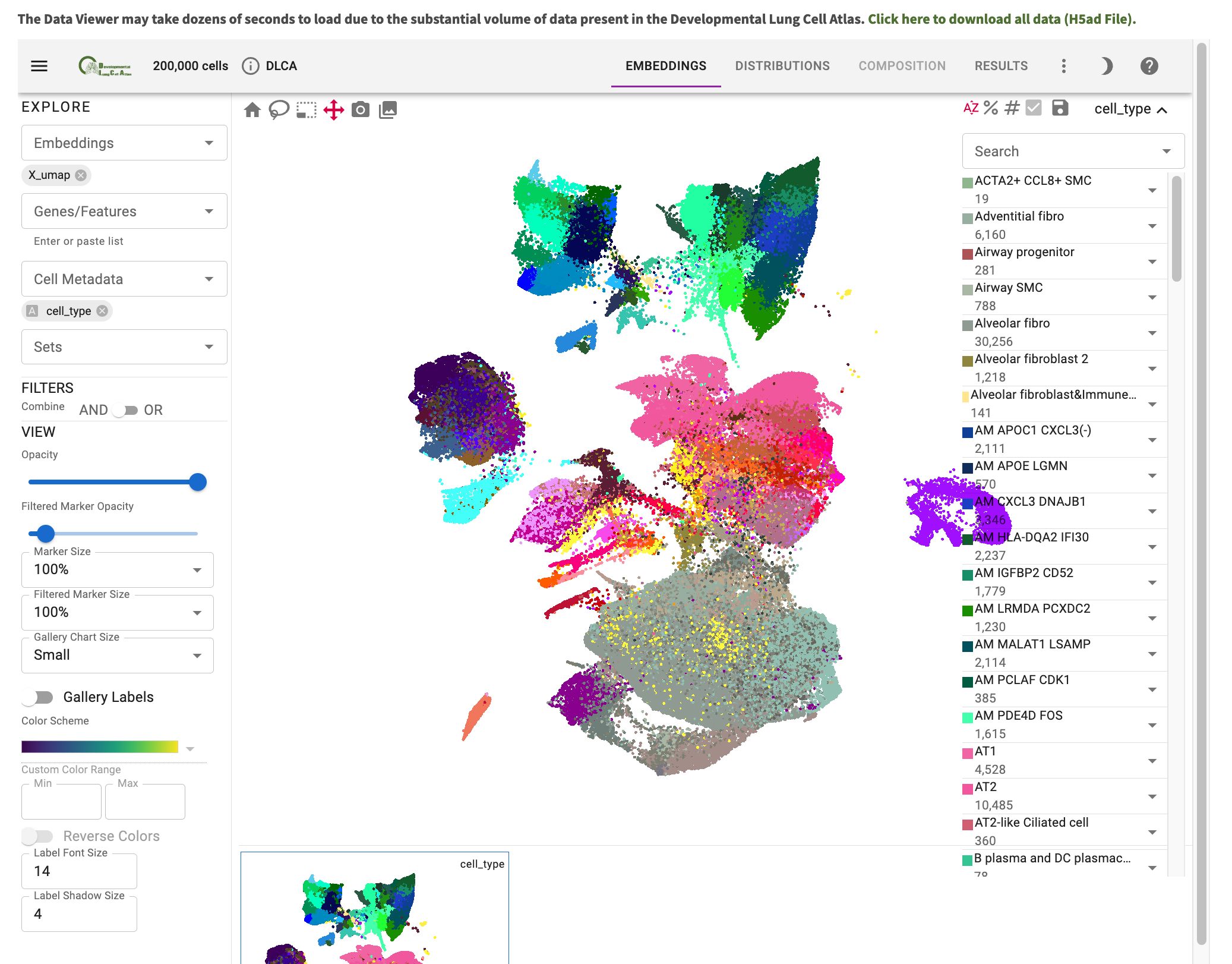Screen dimensions: 1232x964
Task: Sort legend alphabetically with AZ icon
Action: tap(971, 108)
